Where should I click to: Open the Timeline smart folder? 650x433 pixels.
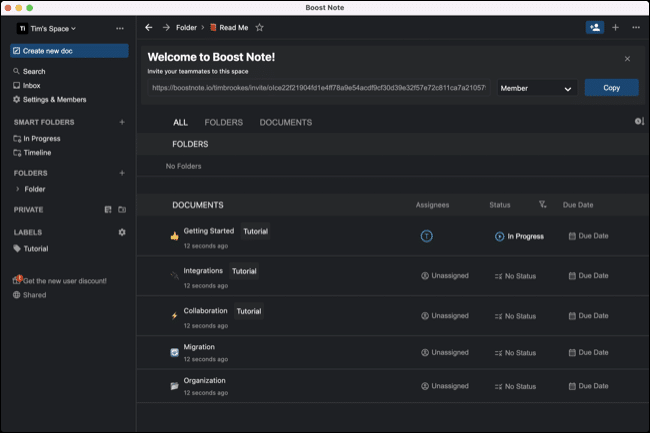(x=32, y=152)
